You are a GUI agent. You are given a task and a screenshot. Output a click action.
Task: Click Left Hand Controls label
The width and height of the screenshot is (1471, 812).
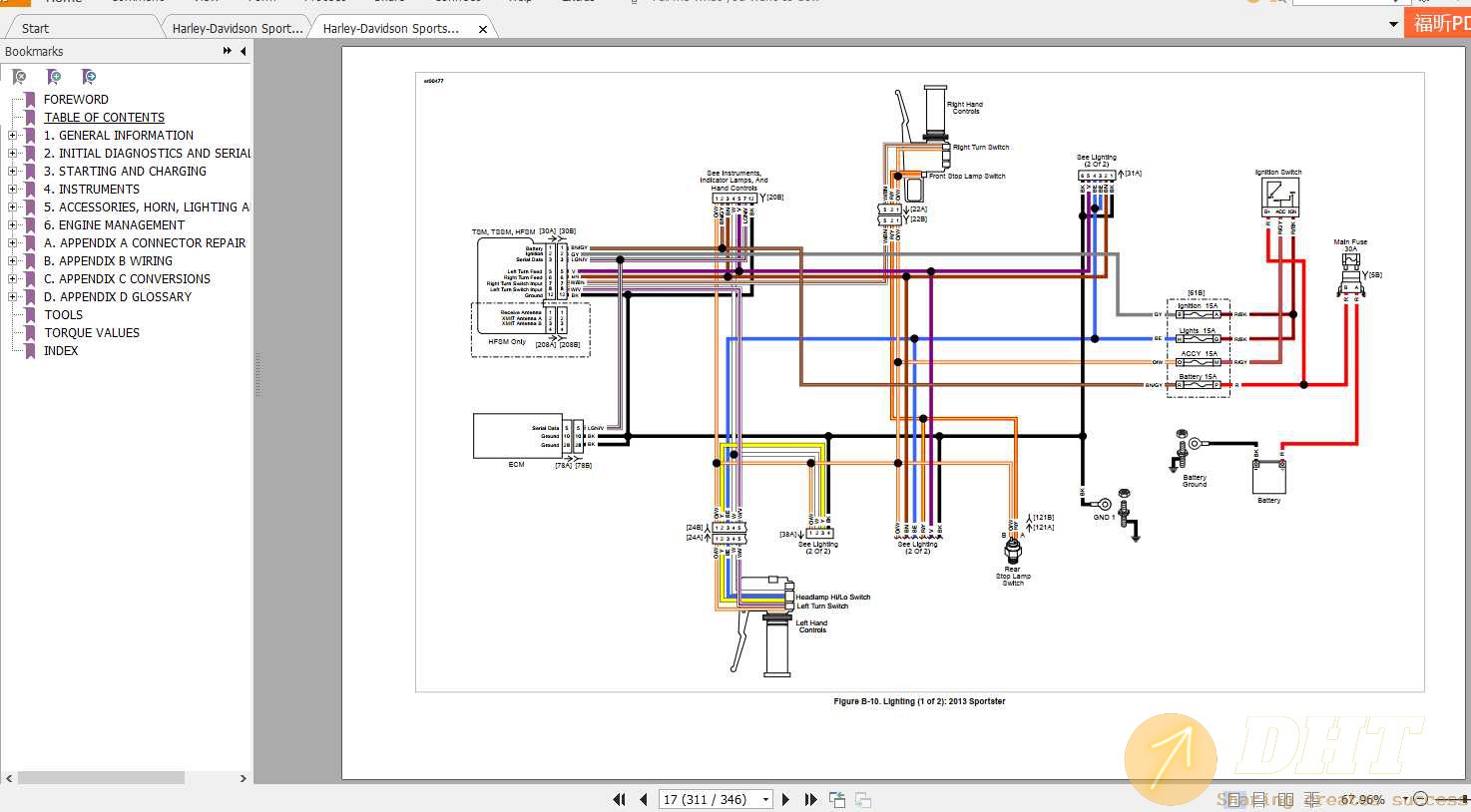coord(812,626)
